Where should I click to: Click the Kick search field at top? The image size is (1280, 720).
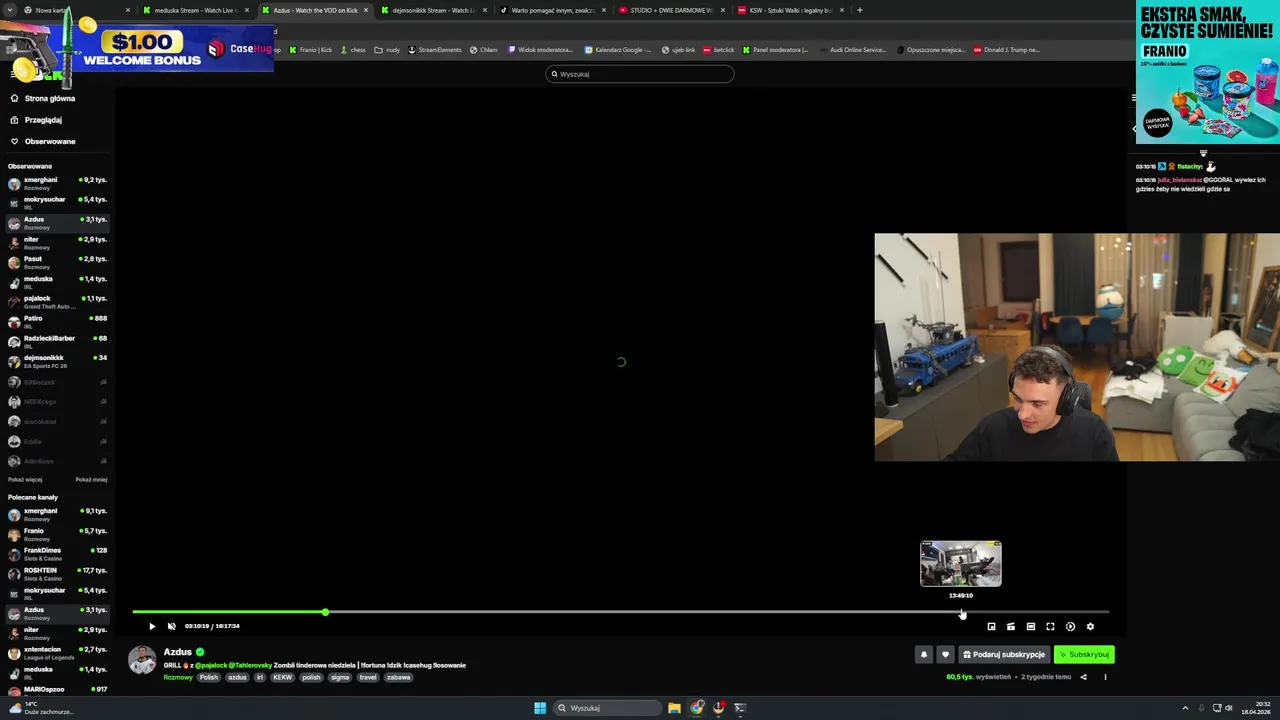[640, 74]
